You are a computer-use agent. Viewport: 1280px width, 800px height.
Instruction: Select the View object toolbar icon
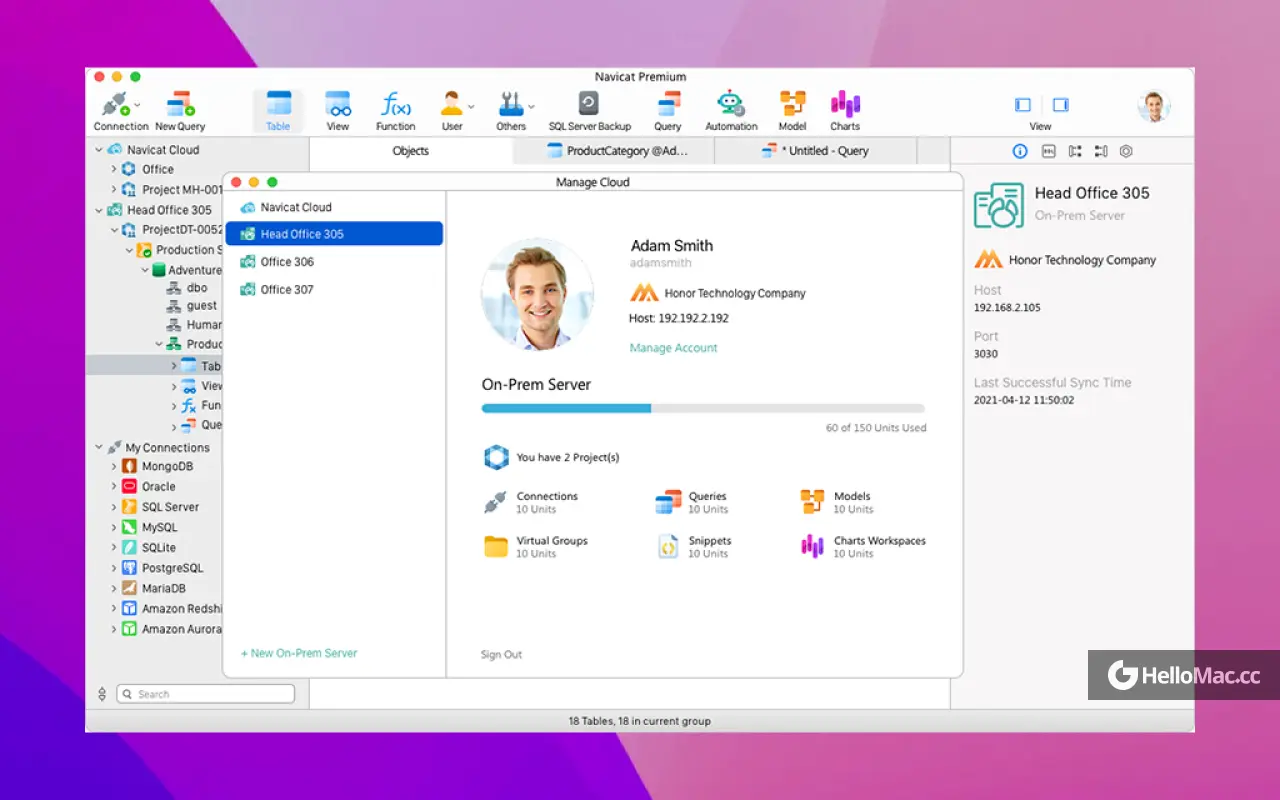[x=338, y=104]
